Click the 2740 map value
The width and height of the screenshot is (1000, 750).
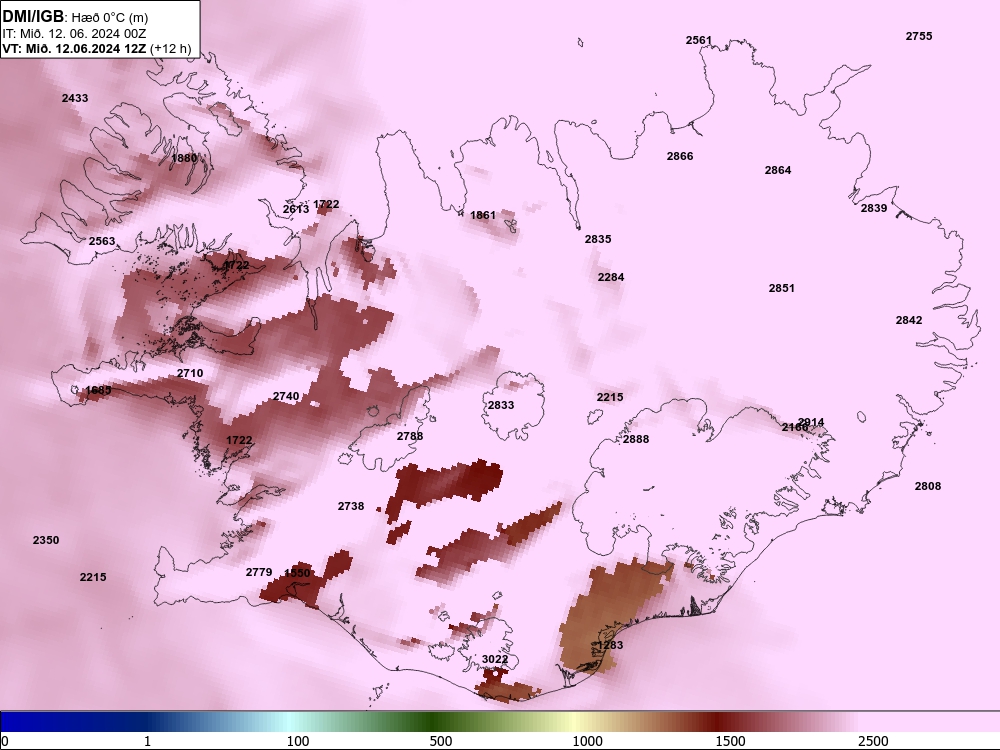(x=286, y=397)
